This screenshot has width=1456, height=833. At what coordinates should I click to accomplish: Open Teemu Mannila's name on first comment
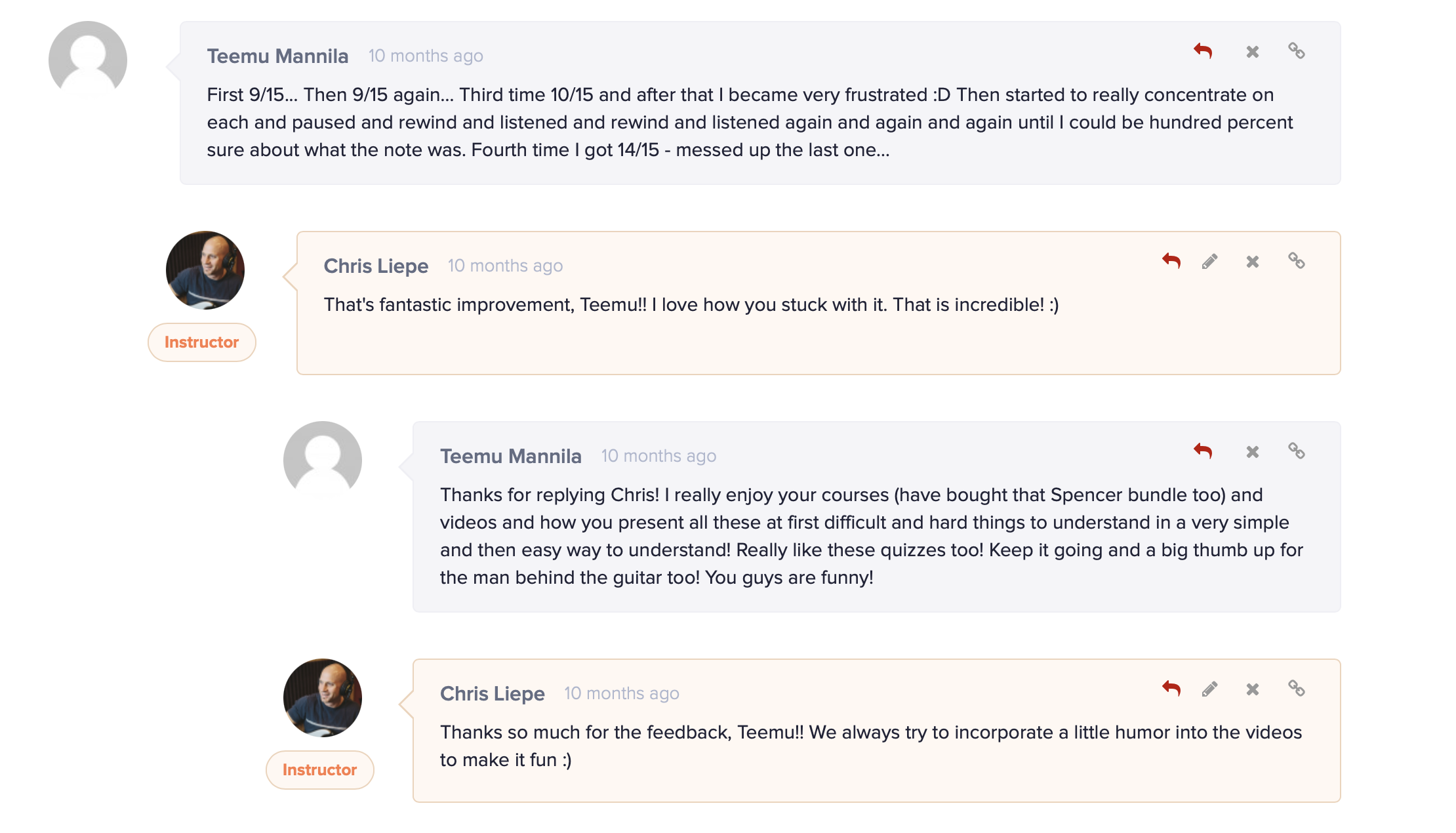tap(277, 56)
